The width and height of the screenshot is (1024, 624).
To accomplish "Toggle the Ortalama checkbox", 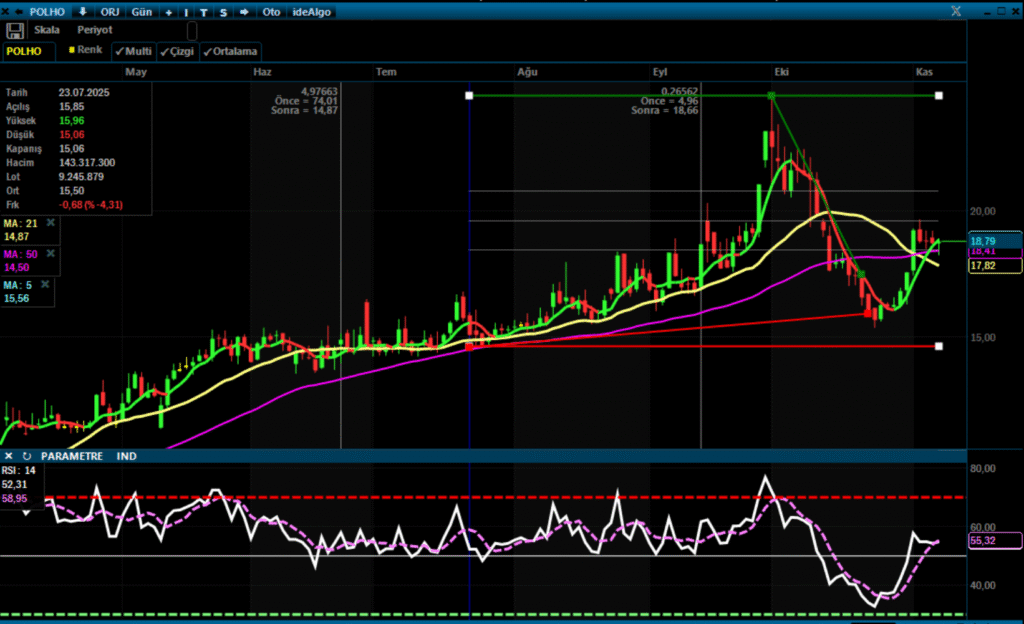I will (x=229, y=51).
